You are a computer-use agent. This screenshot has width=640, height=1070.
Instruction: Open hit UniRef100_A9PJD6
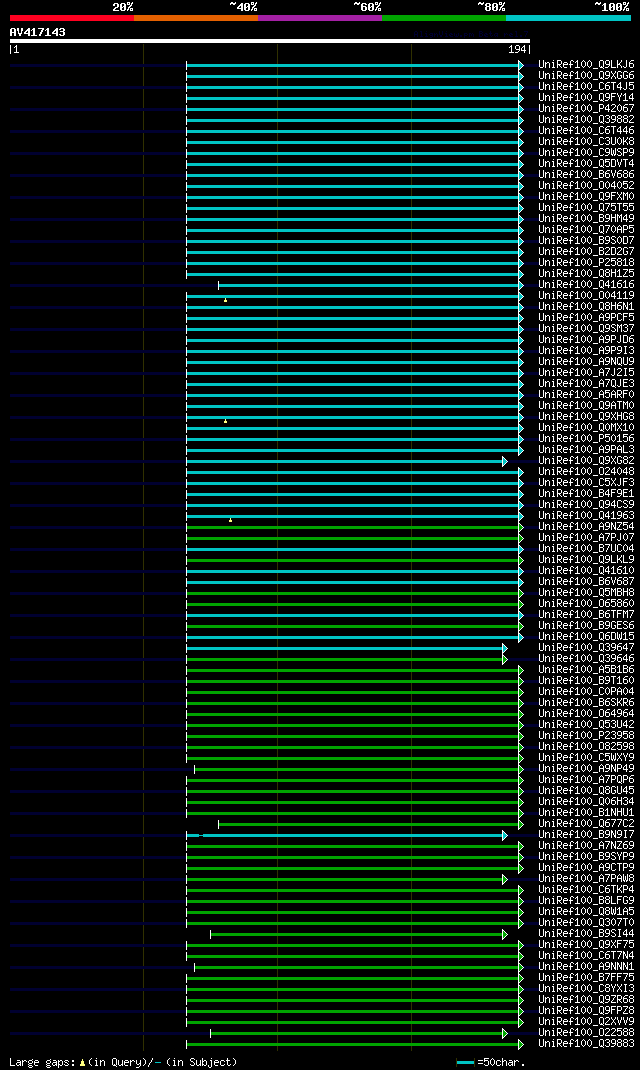(586, 339)
